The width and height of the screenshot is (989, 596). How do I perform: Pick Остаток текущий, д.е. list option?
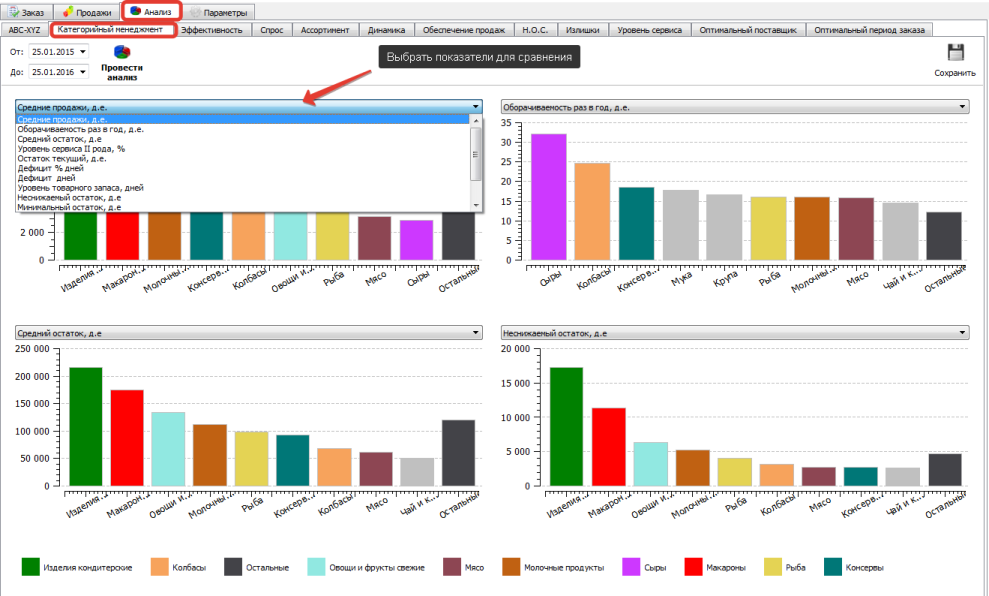click(x=62, y=159)
